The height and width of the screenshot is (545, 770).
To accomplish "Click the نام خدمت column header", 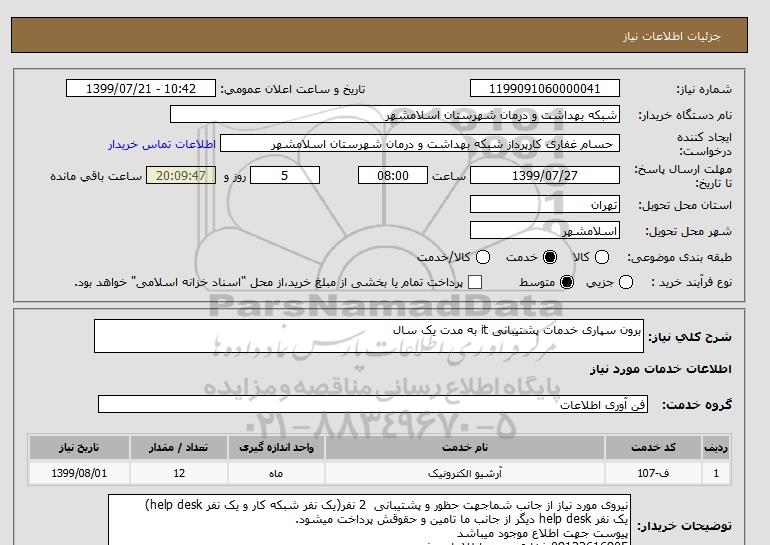I will (465, 447).
